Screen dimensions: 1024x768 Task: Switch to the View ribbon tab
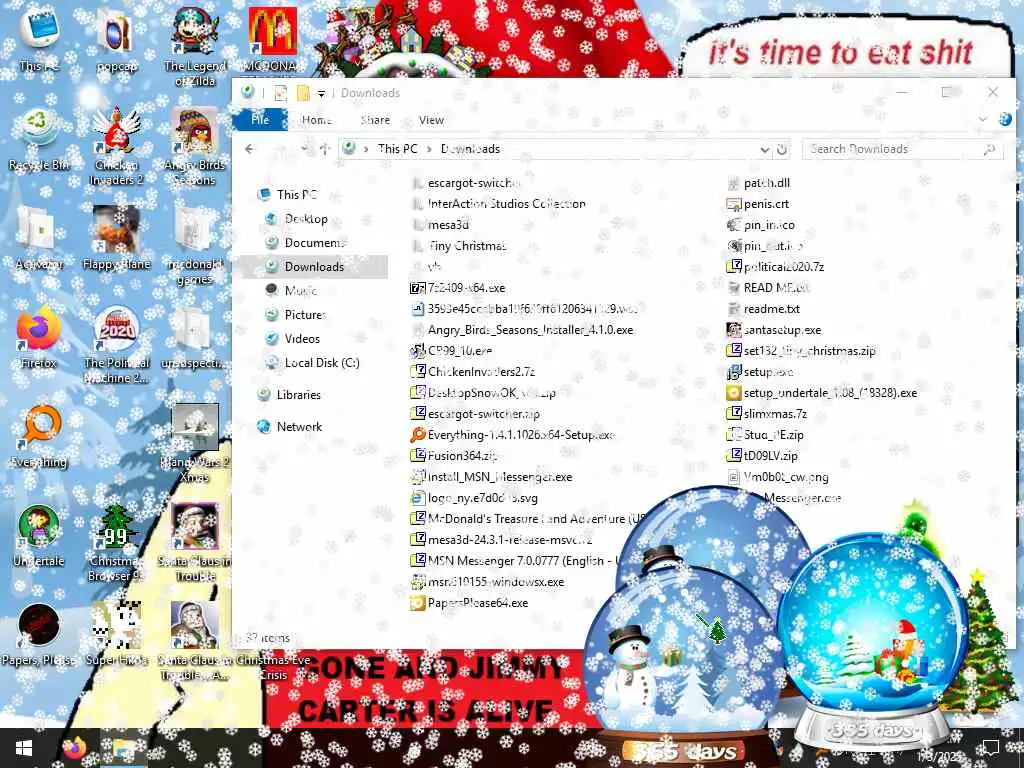coord(431,120)
